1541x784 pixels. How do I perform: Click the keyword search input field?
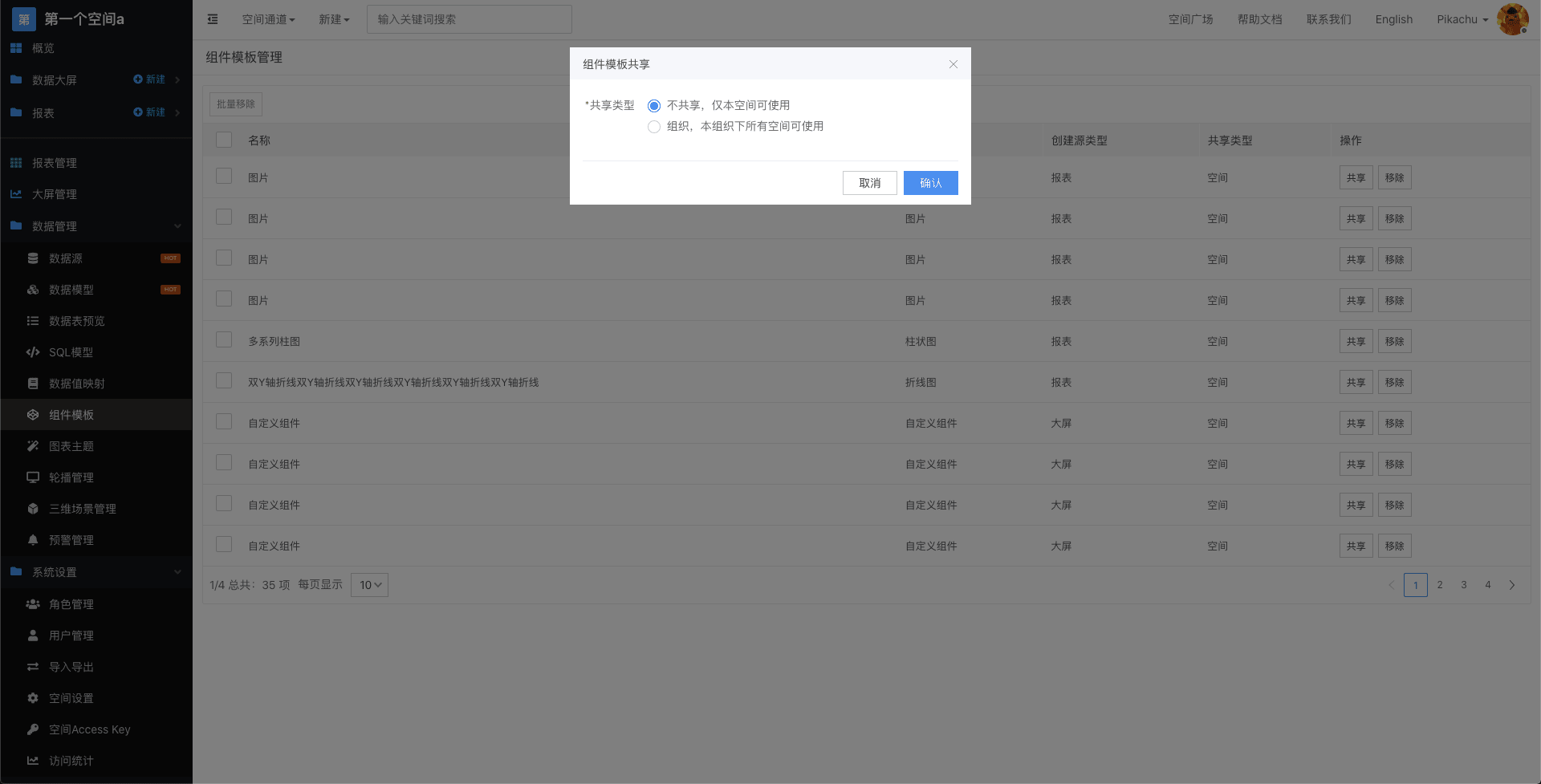tap(470, 19)
